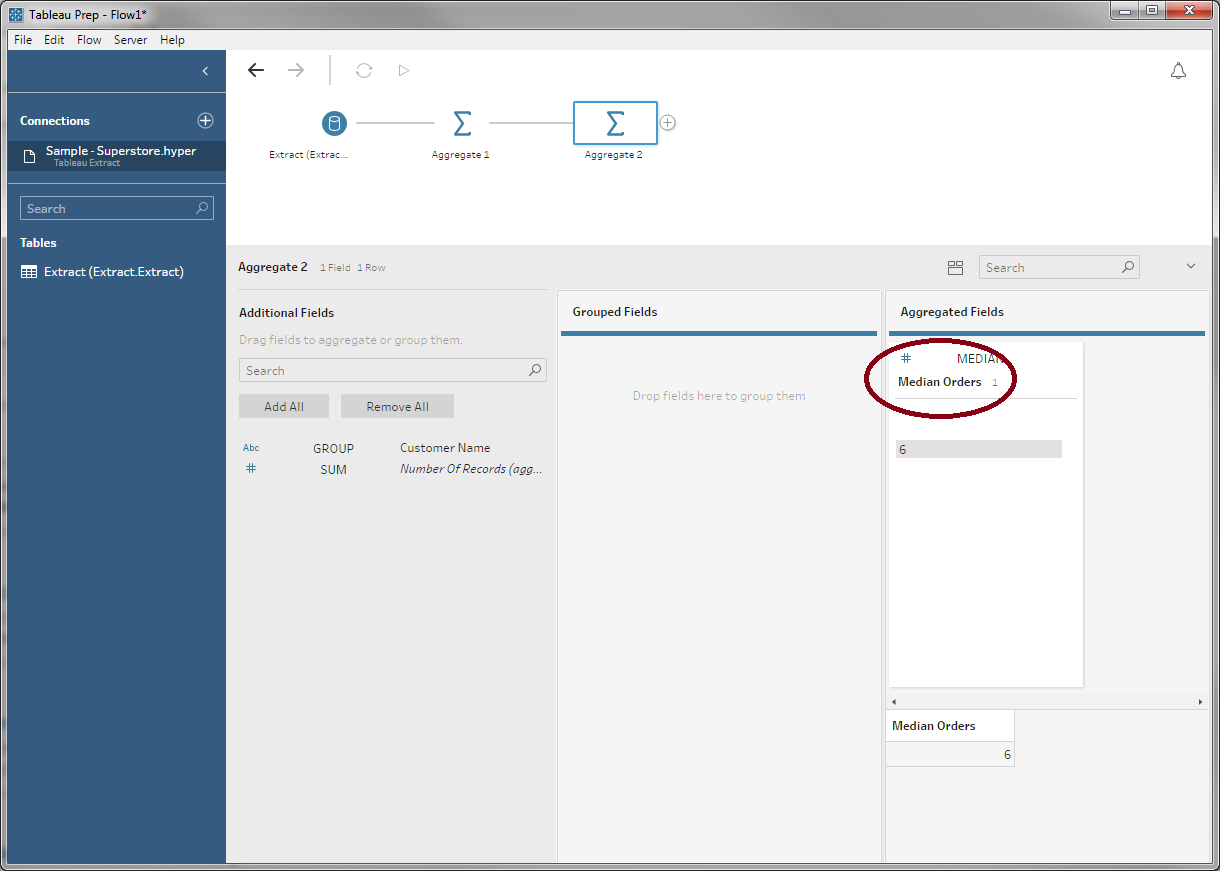Open SUM aggregation for Number Of Records

(333, 469)
